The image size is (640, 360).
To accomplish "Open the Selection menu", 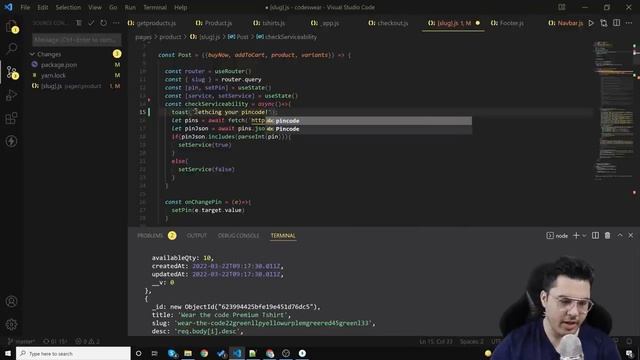I will pyautogui.click(x=68, y=7).
